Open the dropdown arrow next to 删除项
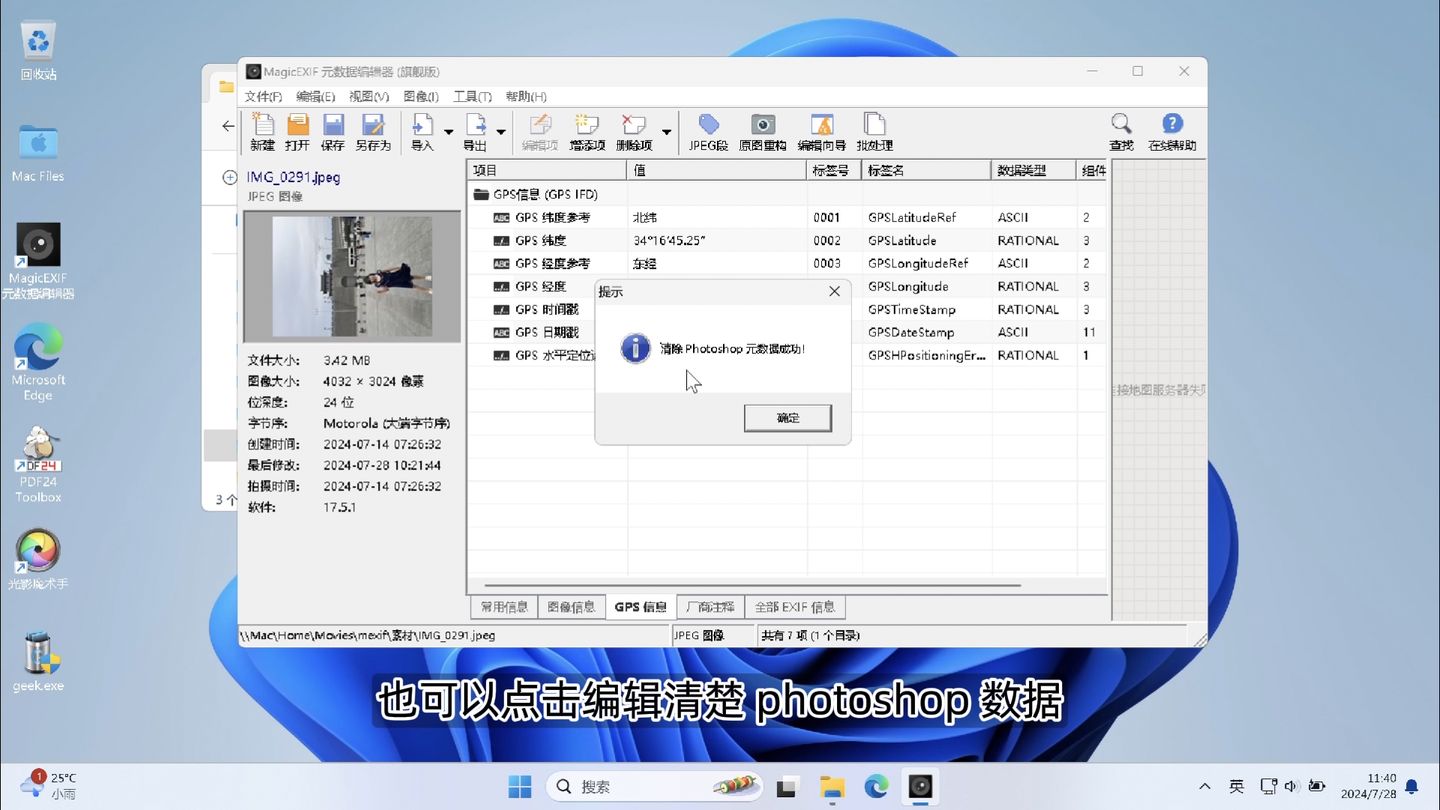The height and width of the screenshot is (810, 1440). (x=666, y=132)
